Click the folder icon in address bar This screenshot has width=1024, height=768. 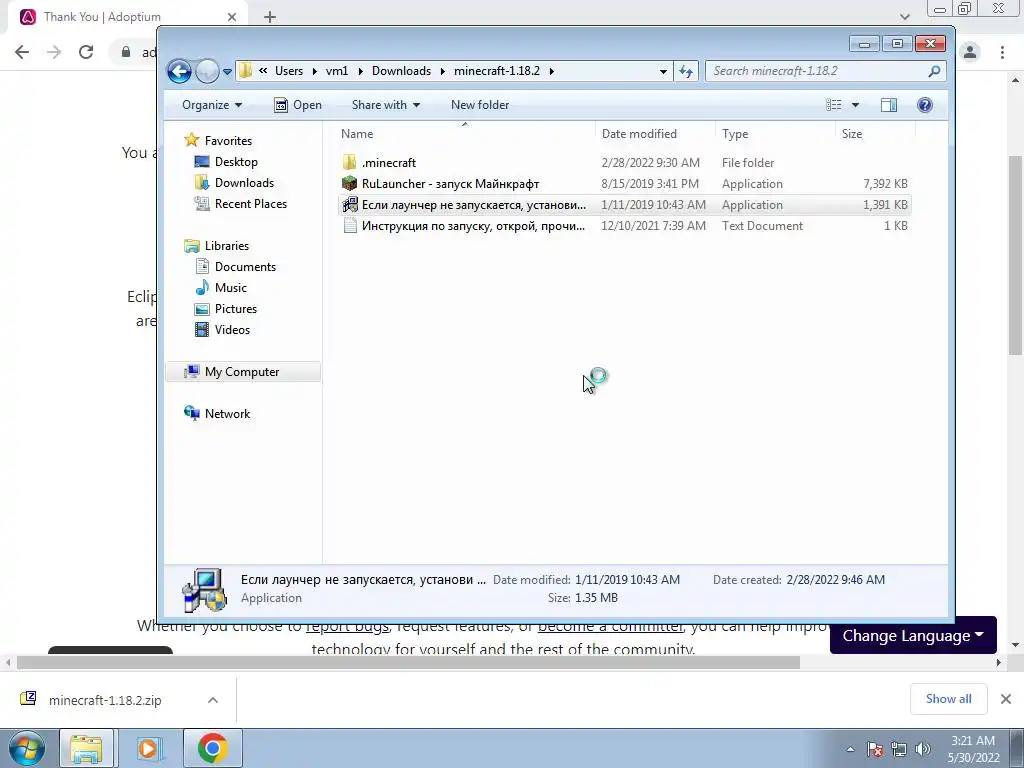pos(246,71)
